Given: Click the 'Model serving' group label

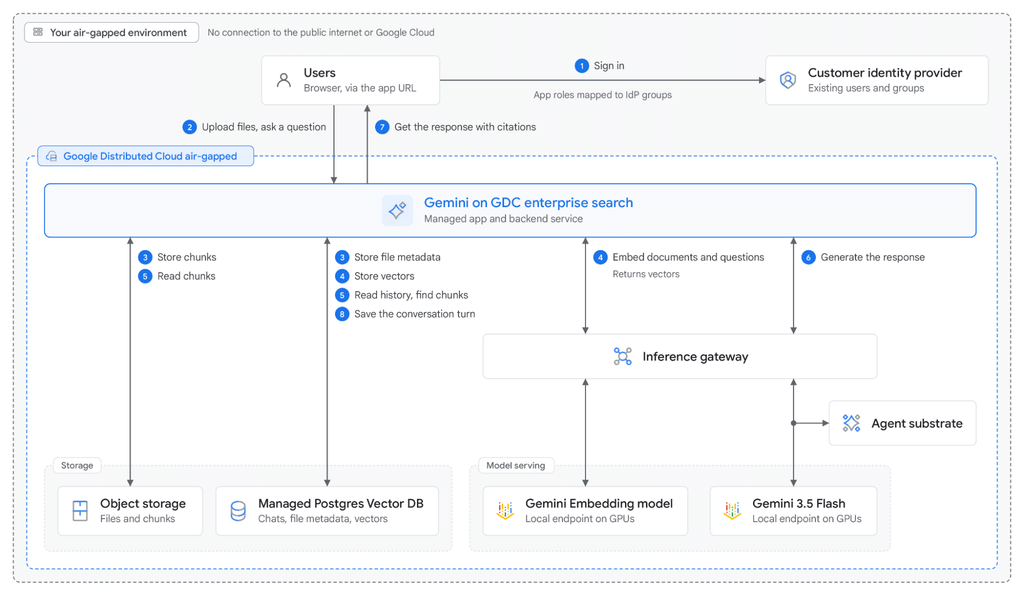Looking at the screenshot, I should pos(515,465).
